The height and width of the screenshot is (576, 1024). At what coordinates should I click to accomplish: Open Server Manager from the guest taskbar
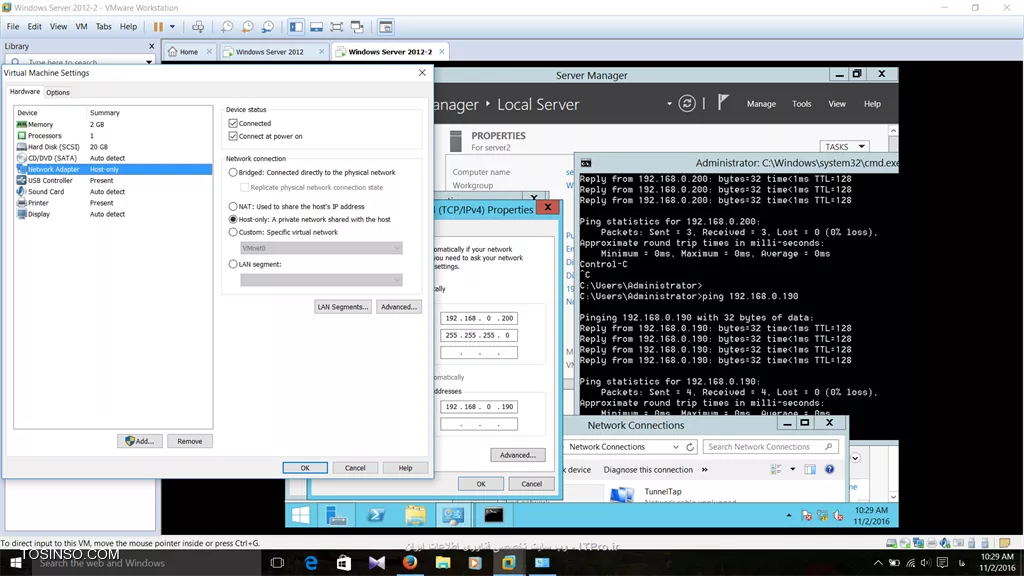point(336,515)
